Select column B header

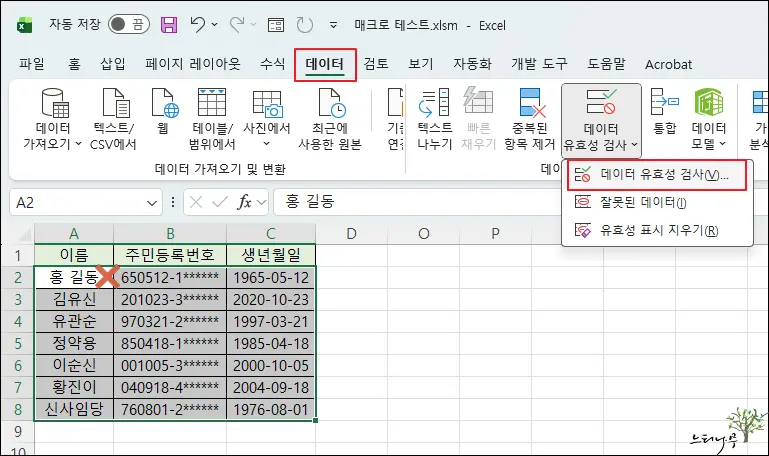pyautogui.click(x=170, y=234)
